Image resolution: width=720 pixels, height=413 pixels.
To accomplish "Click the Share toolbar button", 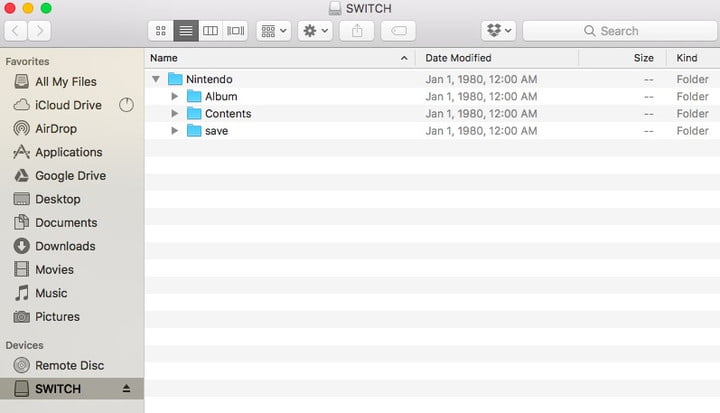I will (357, 31).
